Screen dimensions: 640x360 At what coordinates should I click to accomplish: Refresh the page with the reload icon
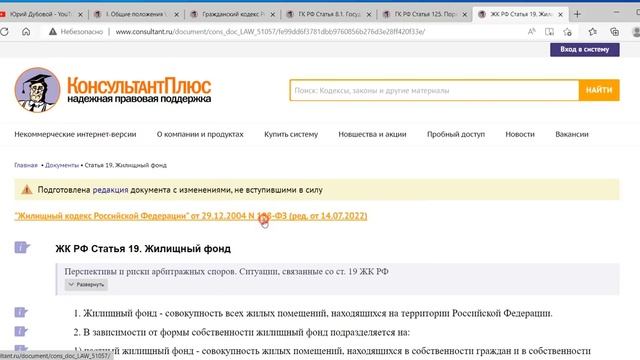pos(4,31)
